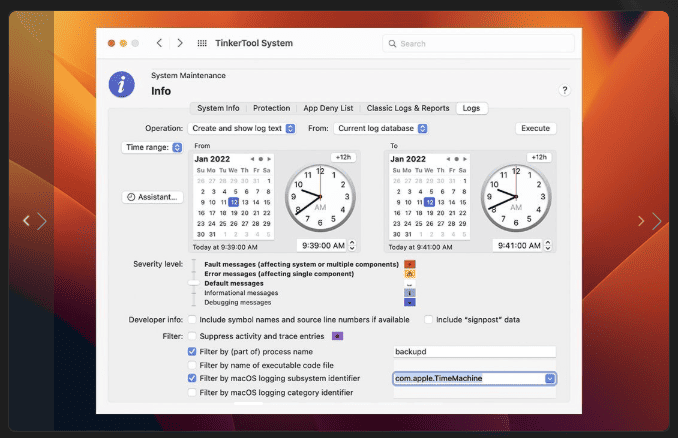This screenshot has width=678, height=438.
Task: Select day 11 in From calendar
Action: [x=224, y=202]
